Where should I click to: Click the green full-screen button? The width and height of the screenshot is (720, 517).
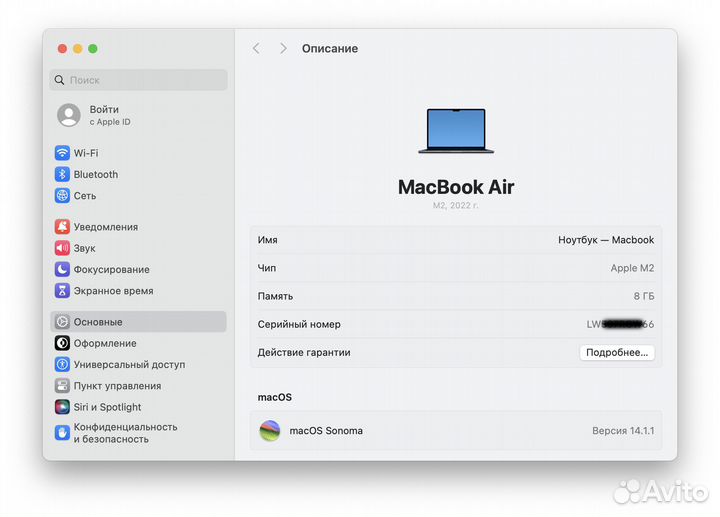pos(93,49)
